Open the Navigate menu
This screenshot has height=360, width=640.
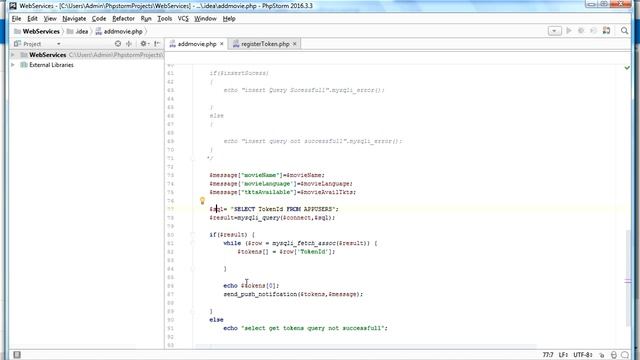[74, 19]
